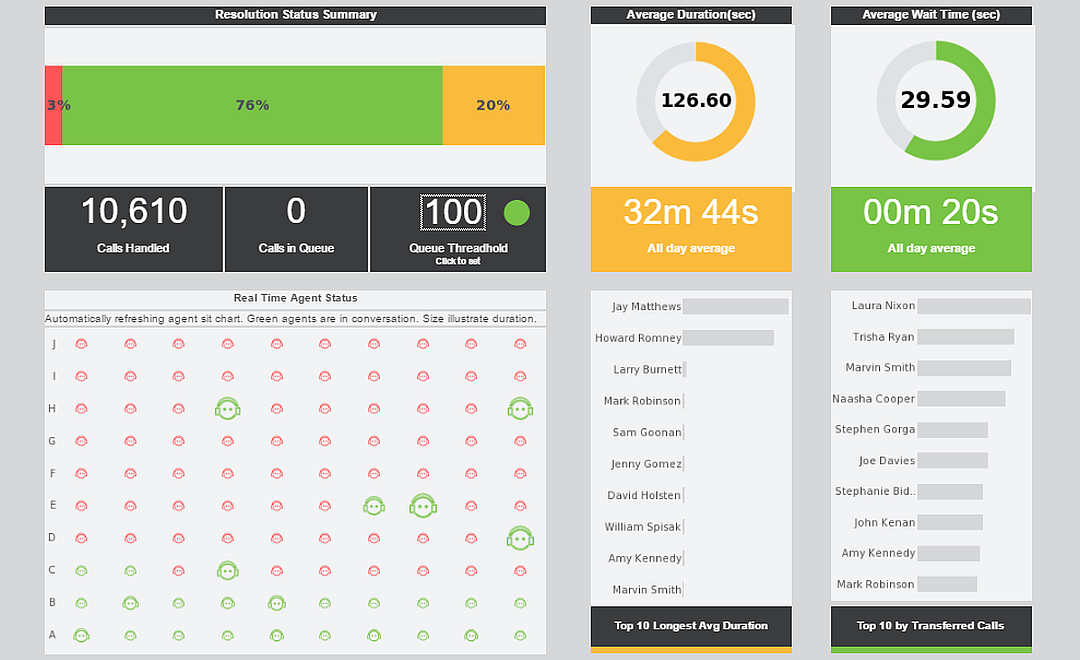Screen dimensions: 1080x660
Task: Open the Top 10 by Transferred Calls panel
Action: [931, 626]
